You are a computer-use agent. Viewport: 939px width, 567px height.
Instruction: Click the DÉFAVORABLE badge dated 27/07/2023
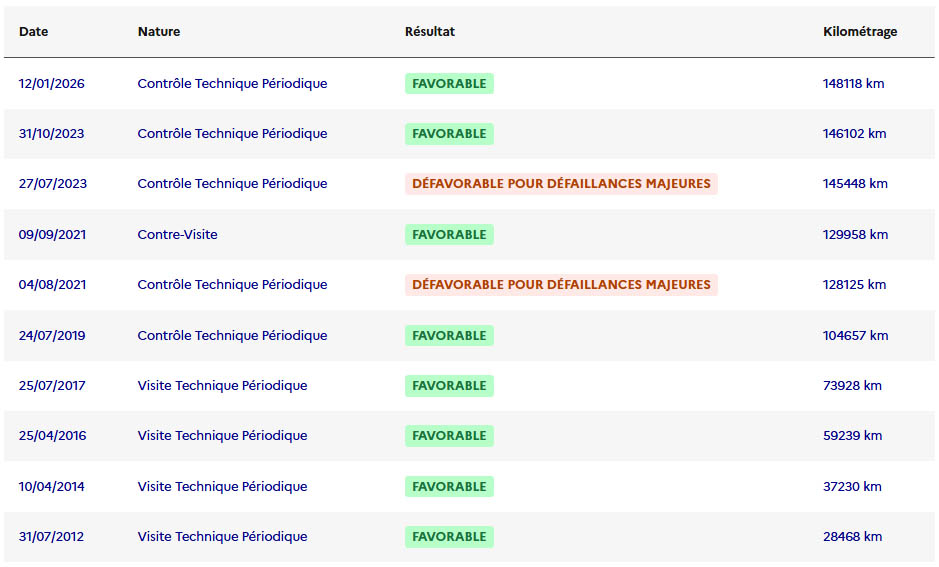pos(561,184)
